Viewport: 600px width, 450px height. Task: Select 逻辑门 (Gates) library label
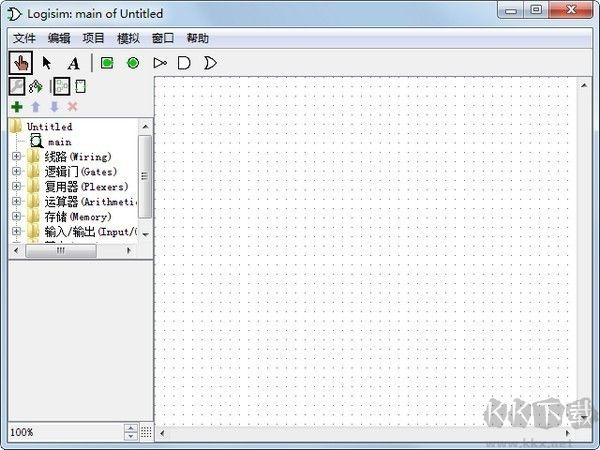(x=81, y=171)
